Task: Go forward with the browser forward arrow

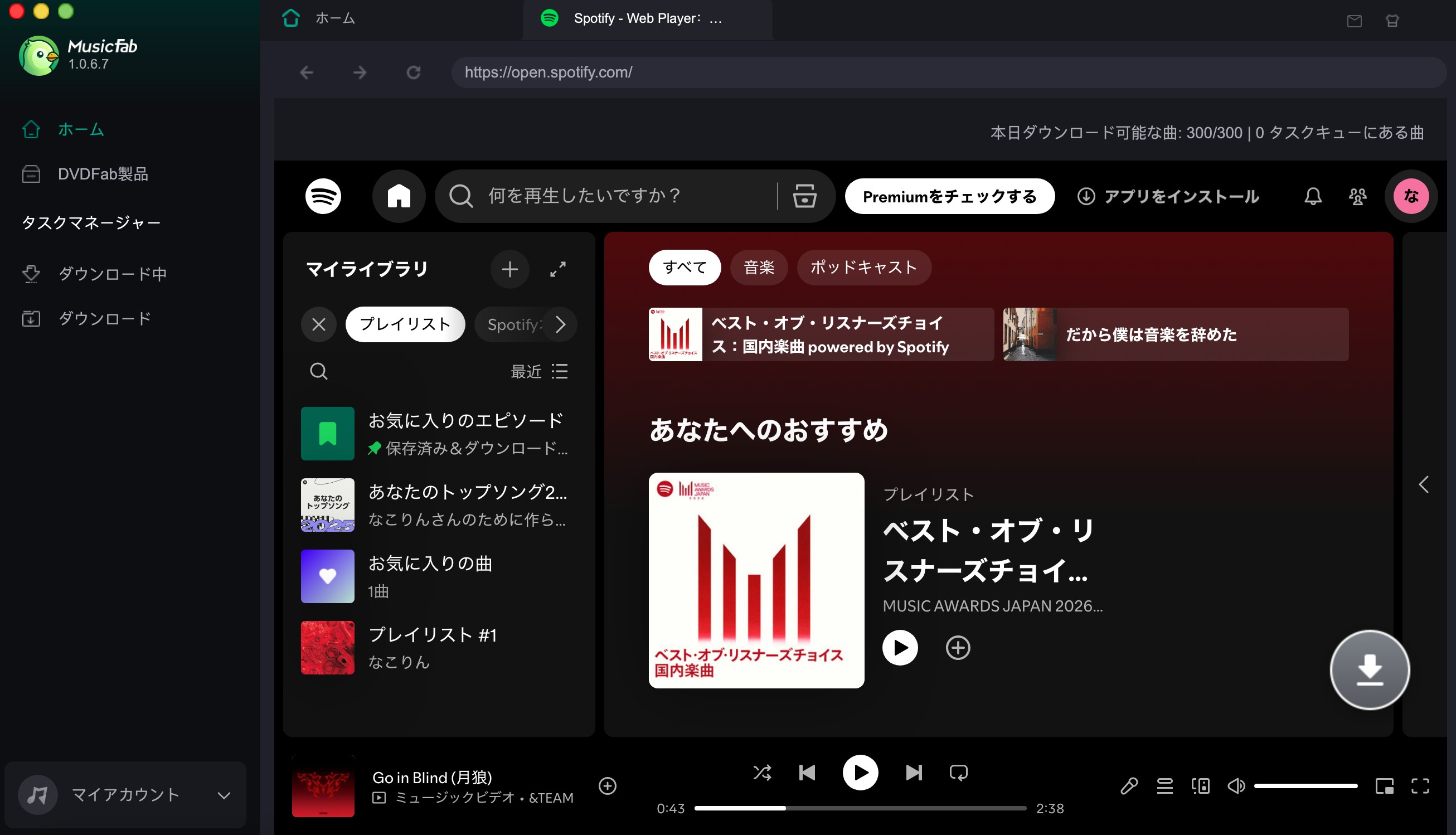Action: [x=360, y=72]
